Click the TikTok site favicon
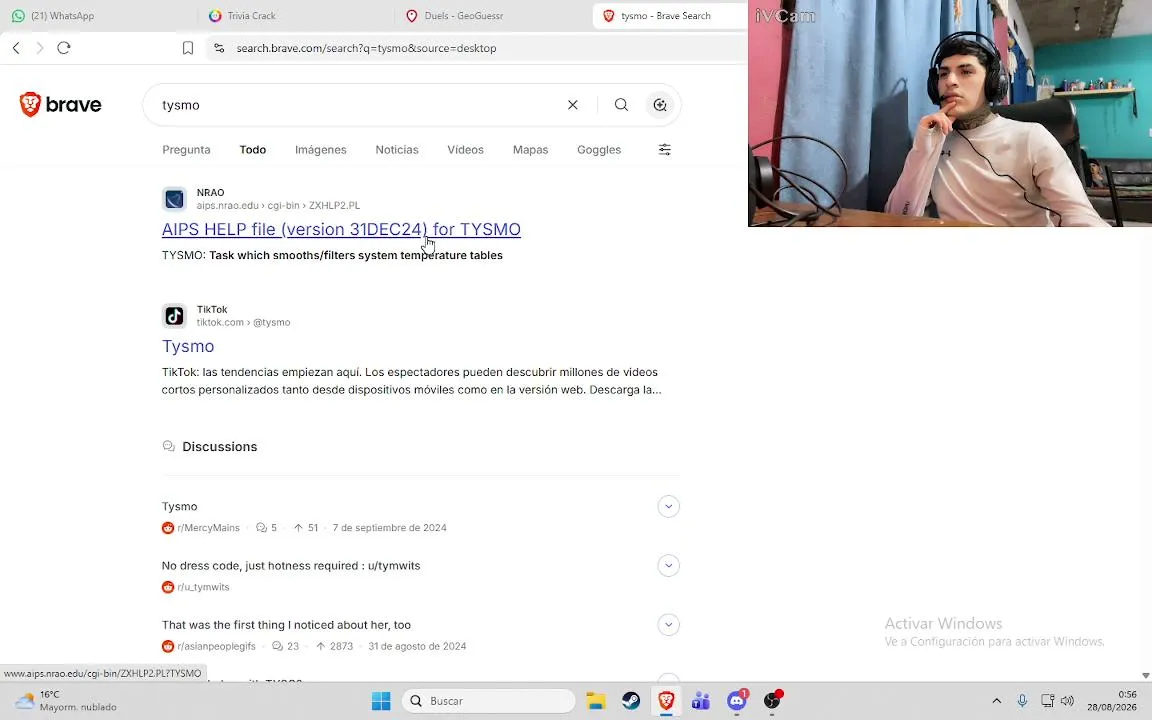Viewport: 1152px width, 720px height. tap(174, 316)
